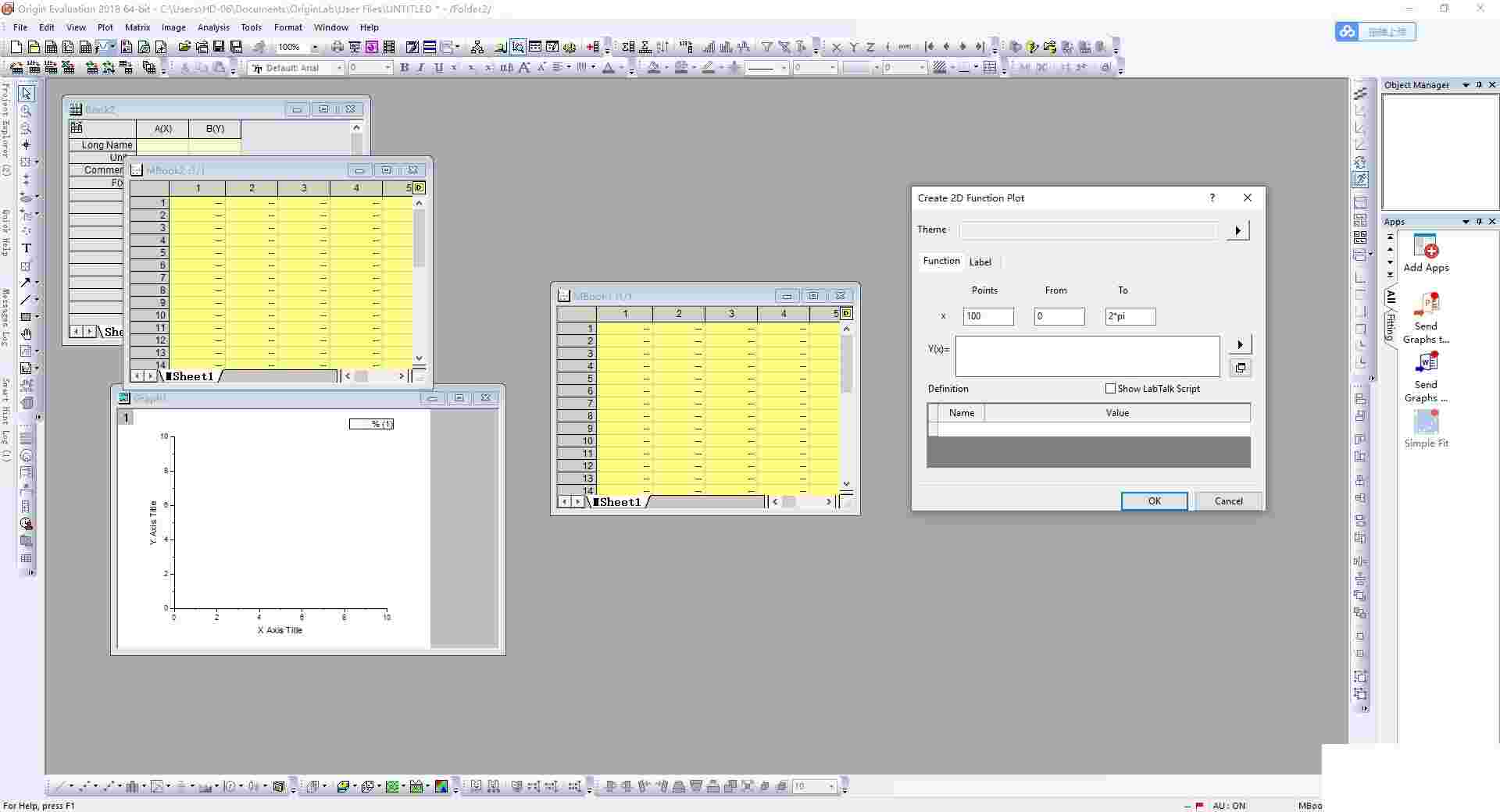Viewport: 1500px width, 812px height.
Task: Click OK in Create 2D Function Plot
Action: point(1154,501)
